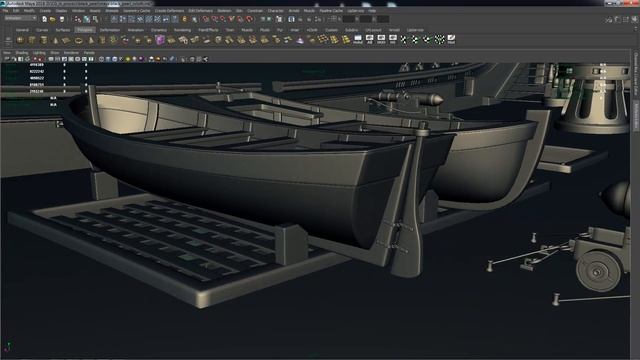Create a polygon cube from the shelf
This screenshot has width=640, height=360.
point(31,40)
